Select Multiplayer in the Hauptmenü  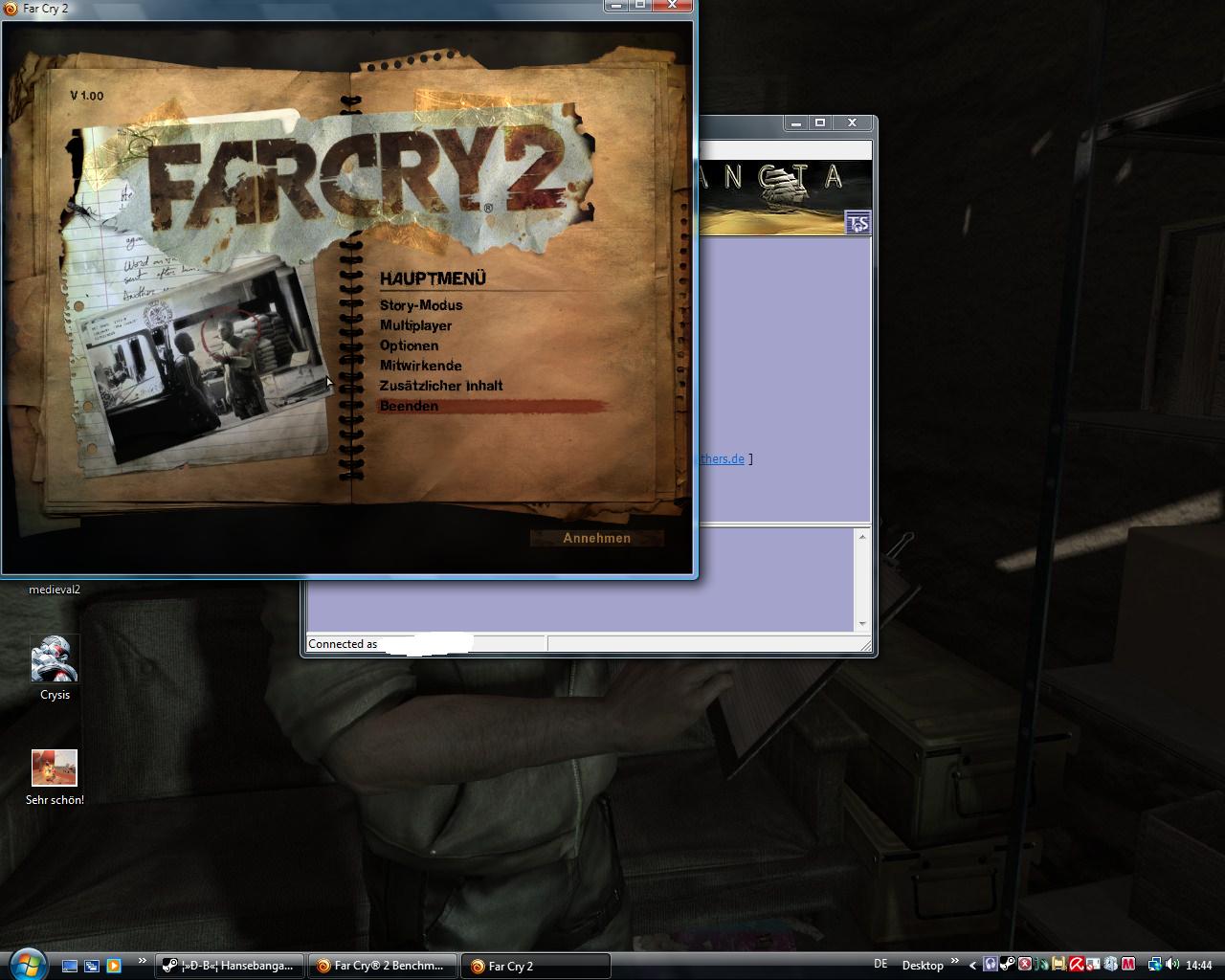coord(415,325)
